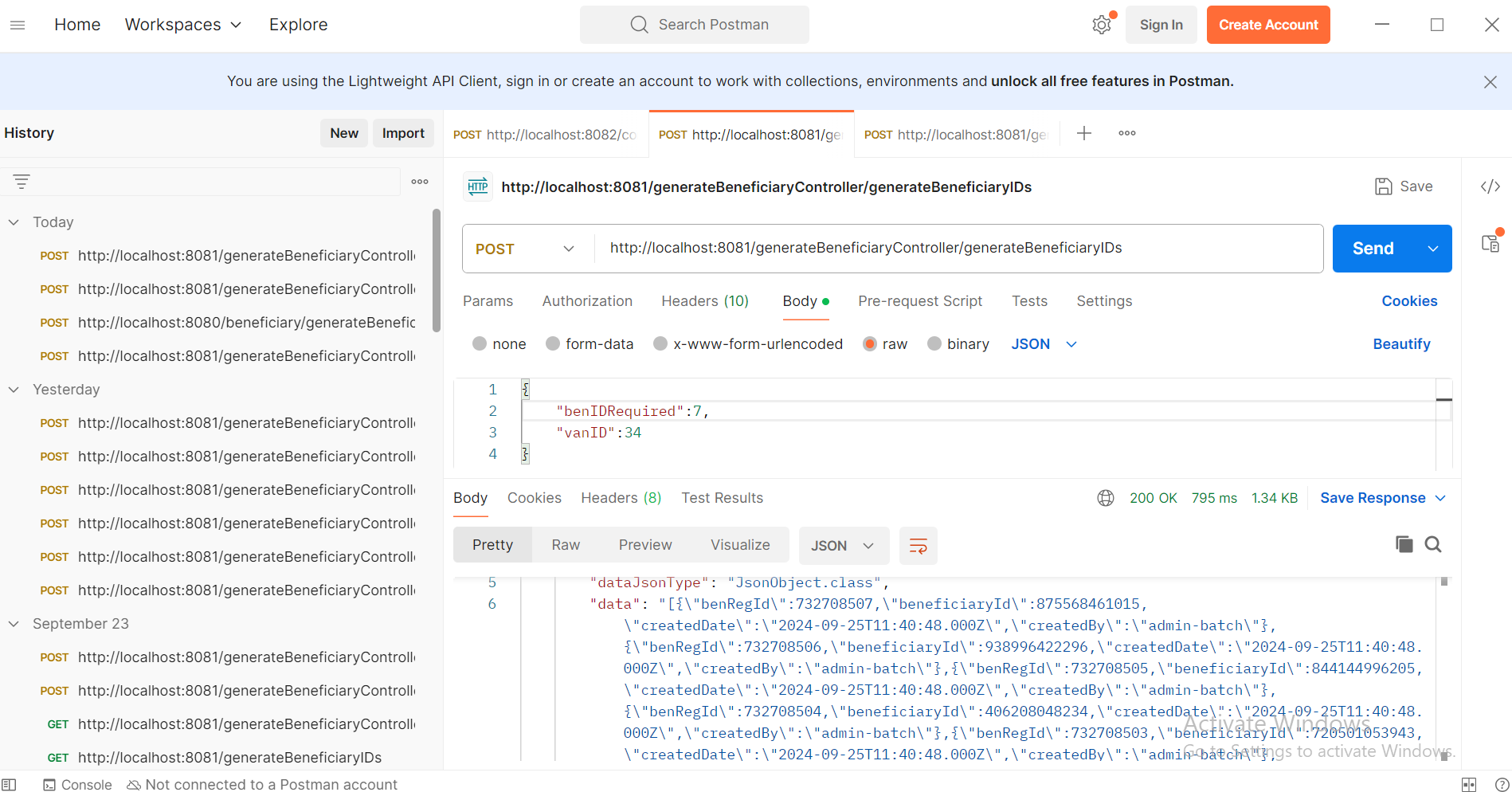Open the response JSON format dropdown
The width and height of the screenshot is (1512, 792).
[x=843, y=546]
